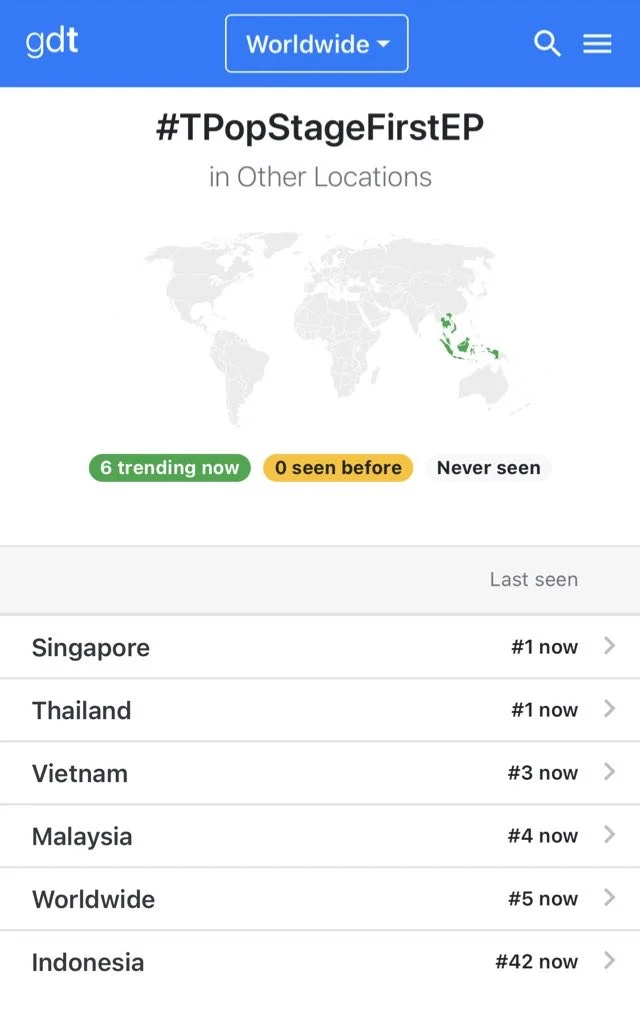Open the Worldwide location dropdown
This screenshot has width=640, height=1024.
[316, 44]
